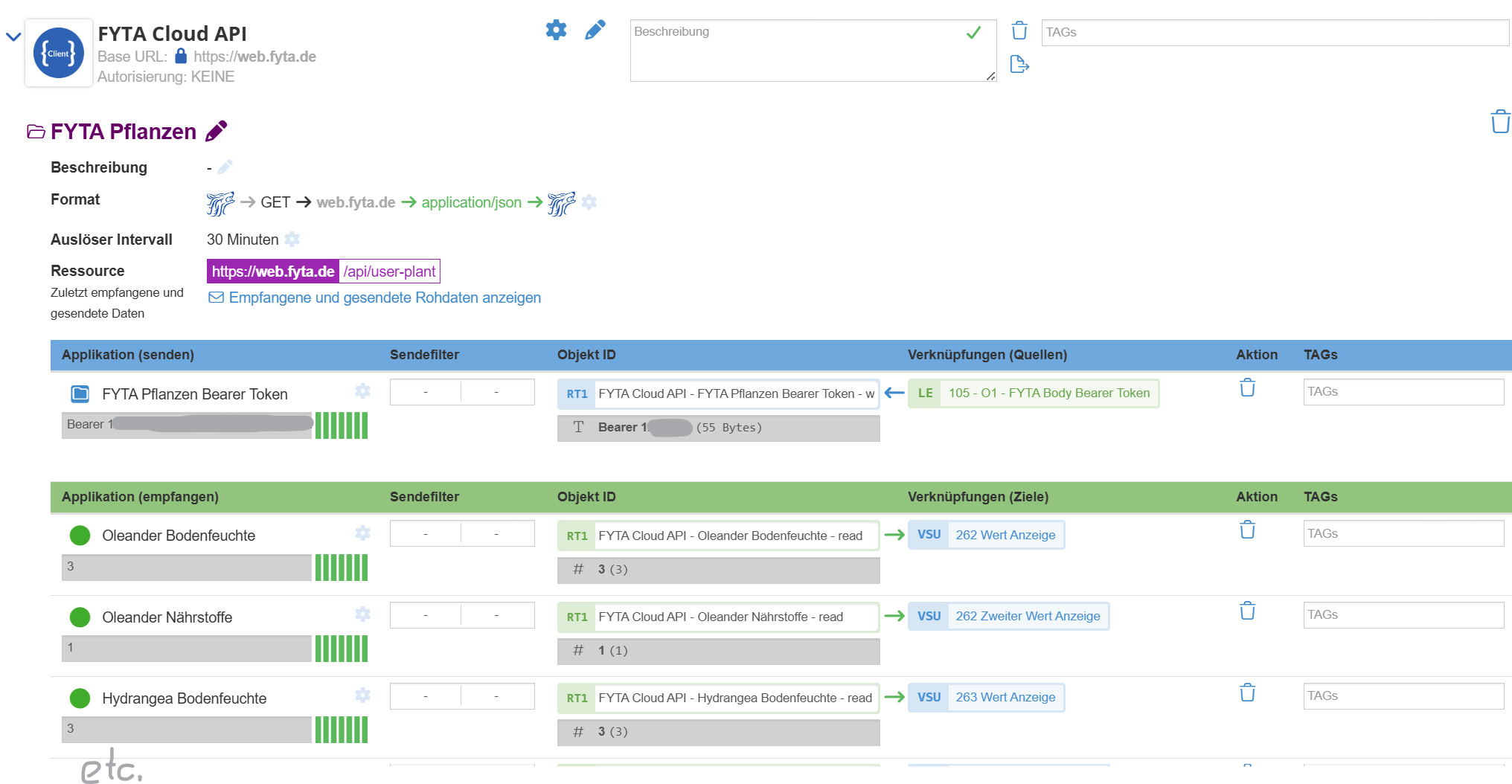Confirm description with green checkmark
The image size is (1512, 784).
coord(973,33)
